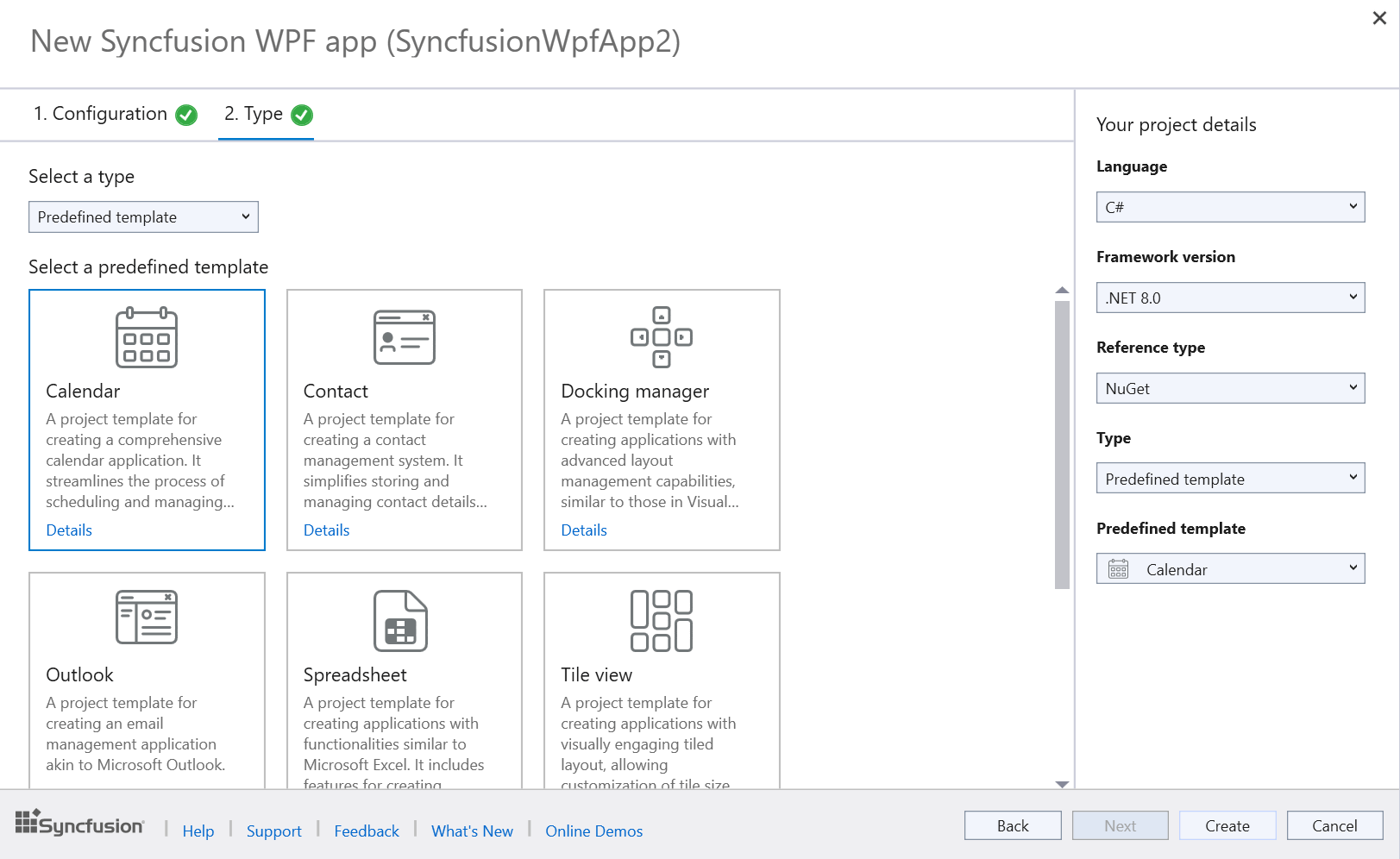Open the What's New link

click(x=472, y=831)
